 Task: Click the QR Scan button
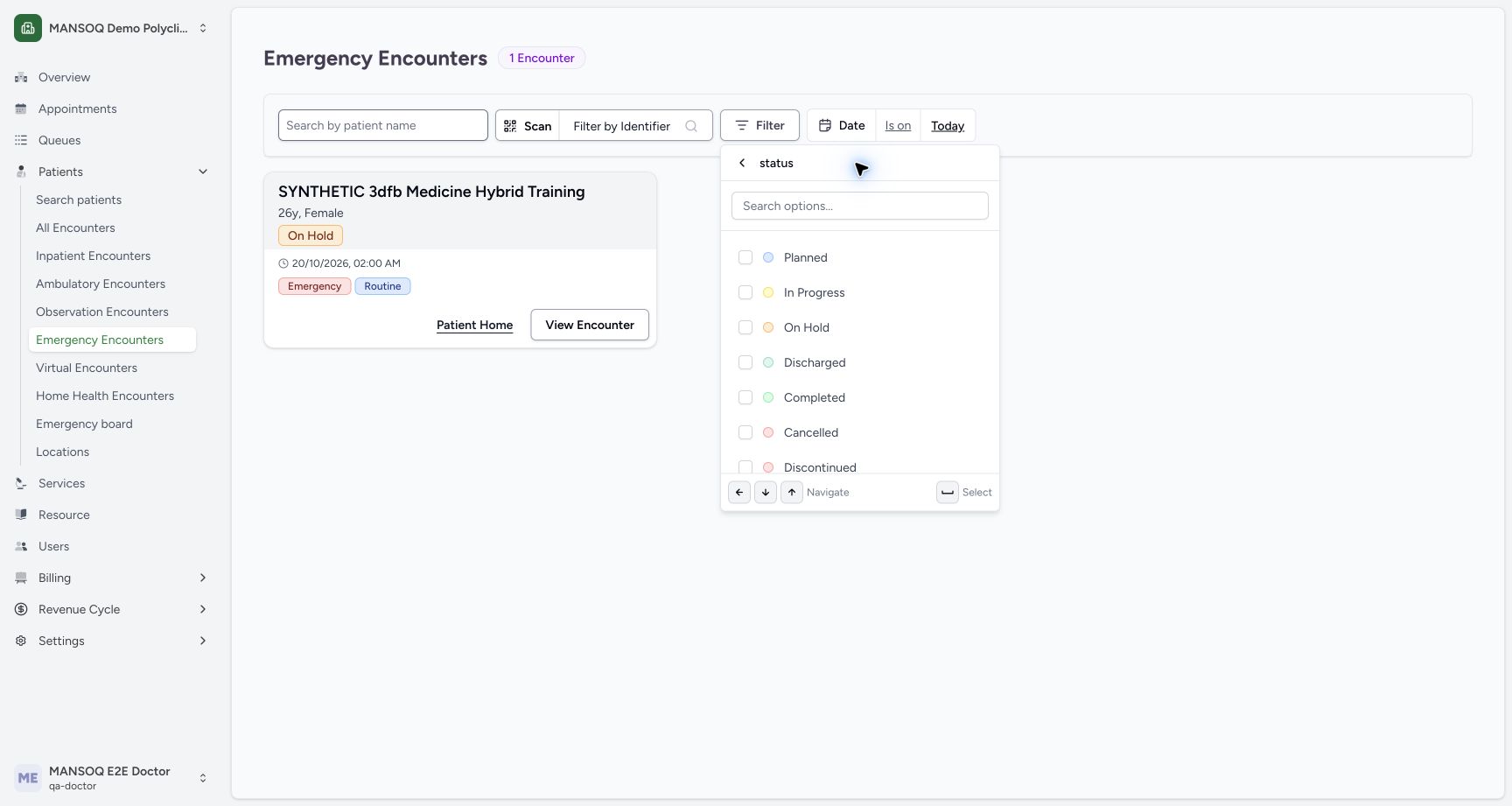[x=528, y=125]
